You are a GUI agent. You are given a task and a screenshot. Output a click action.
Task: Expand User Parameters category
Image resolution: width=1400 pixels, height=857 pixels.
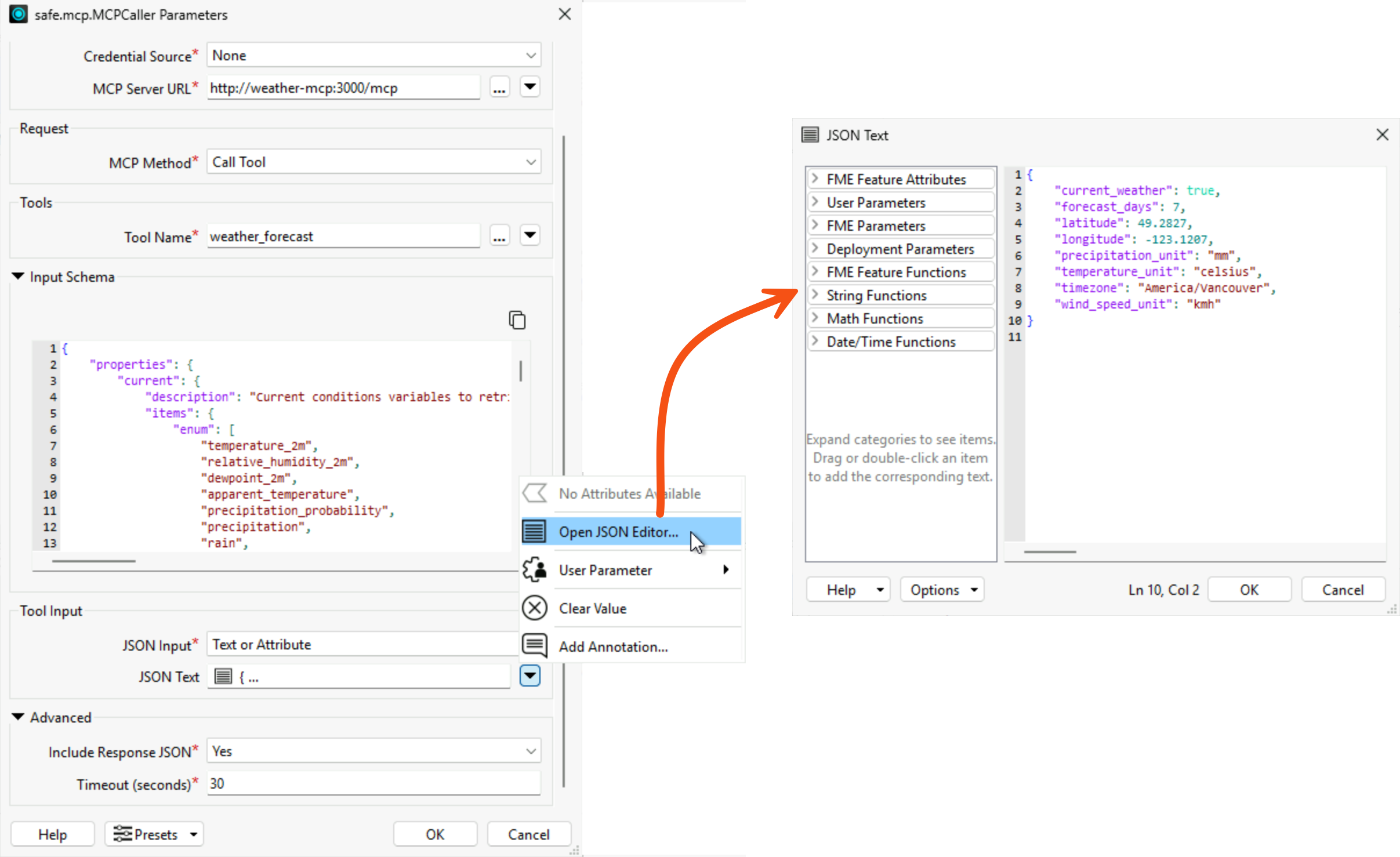coord(815,202)
